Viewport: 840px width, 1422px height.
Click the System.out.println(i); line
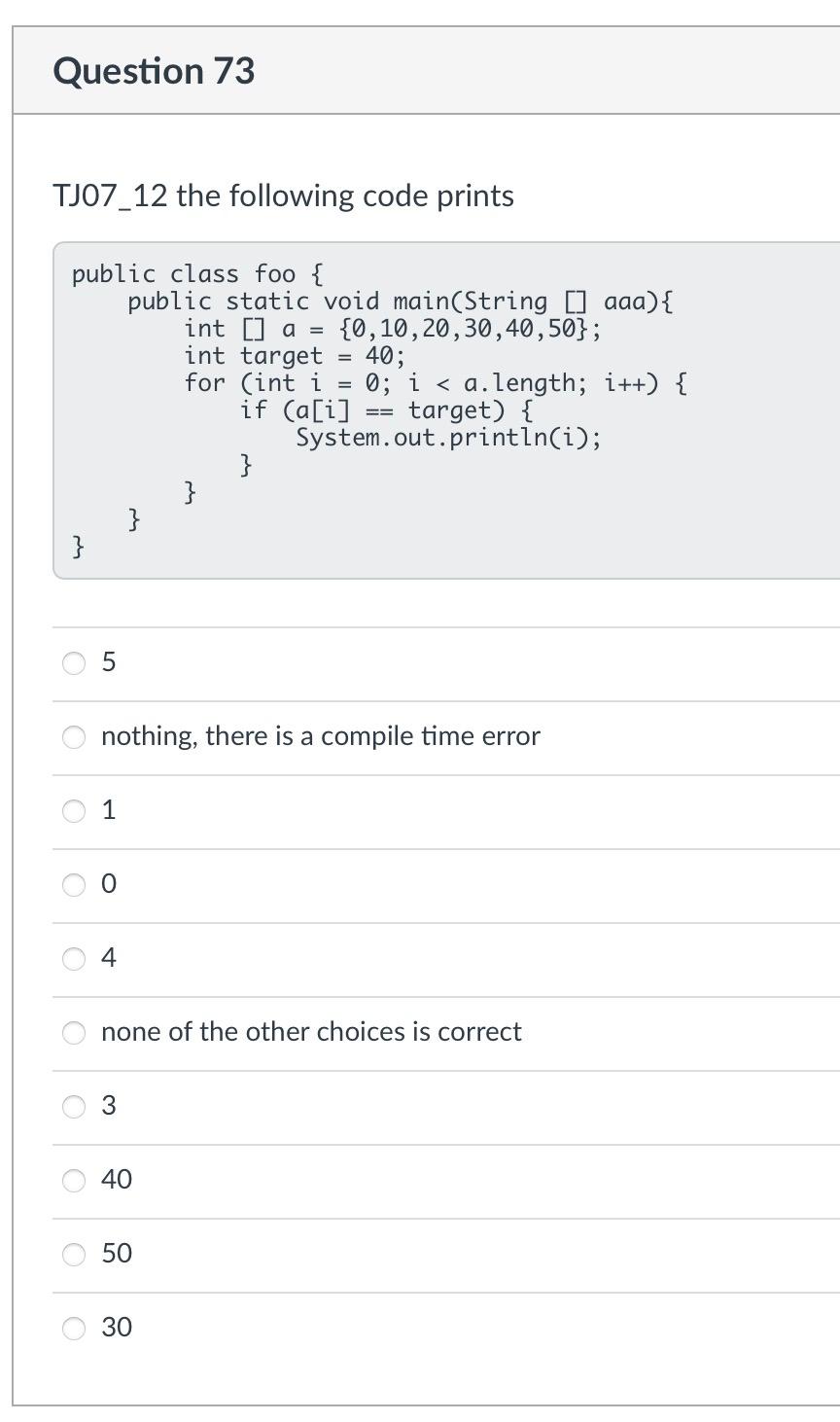(447, 437)
